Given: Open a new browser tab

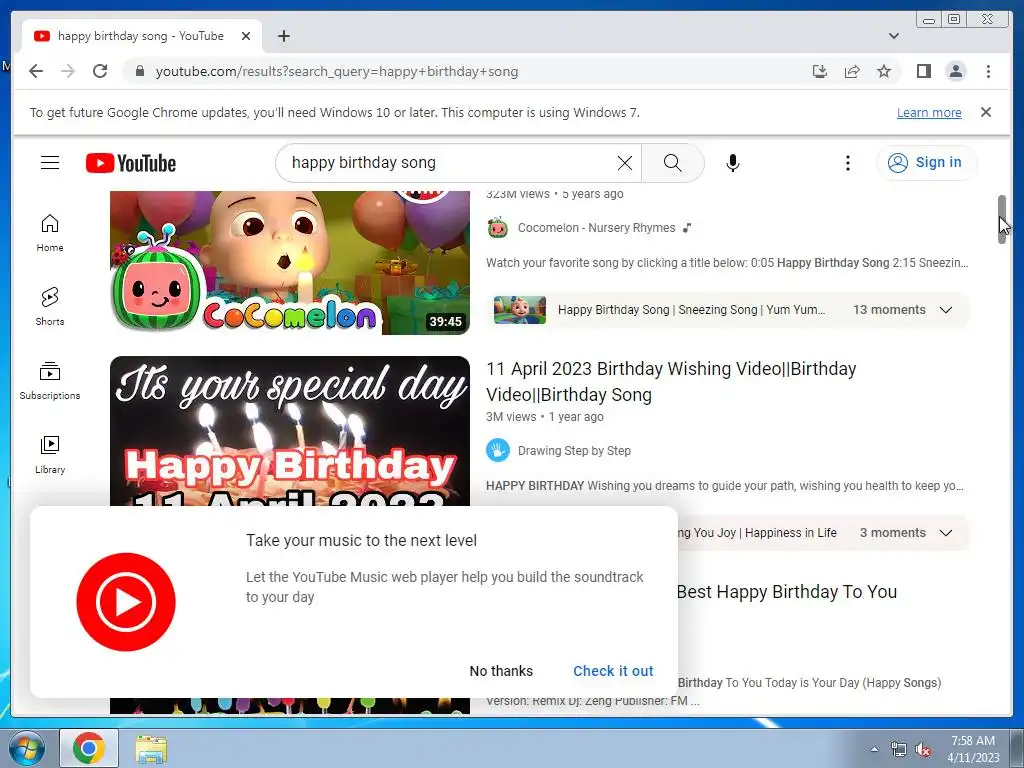Looking at the screenshot, I should click(x=283, y=36).
